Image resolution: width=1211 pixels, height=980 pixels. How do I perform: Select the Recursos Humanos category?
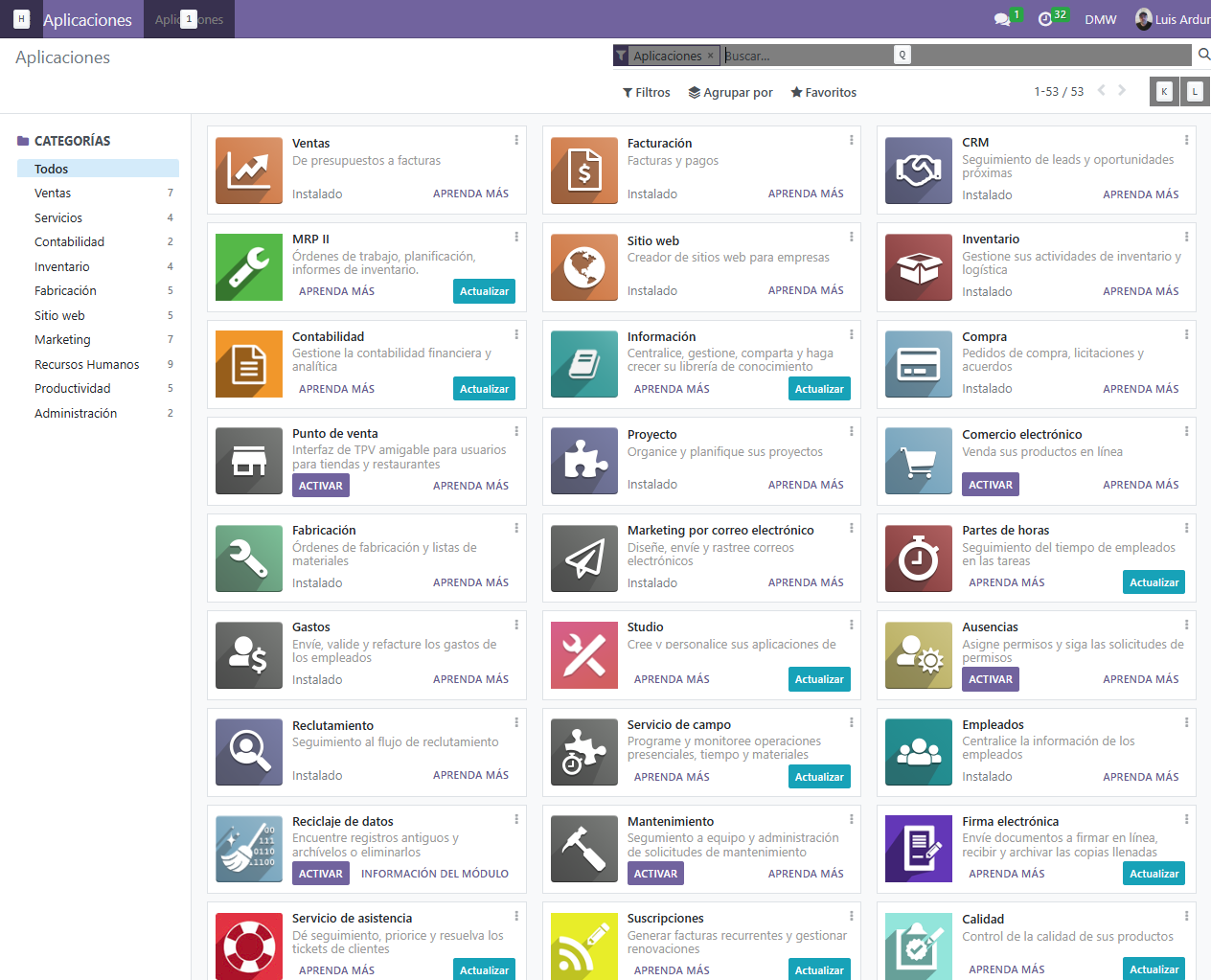point(87,365)
